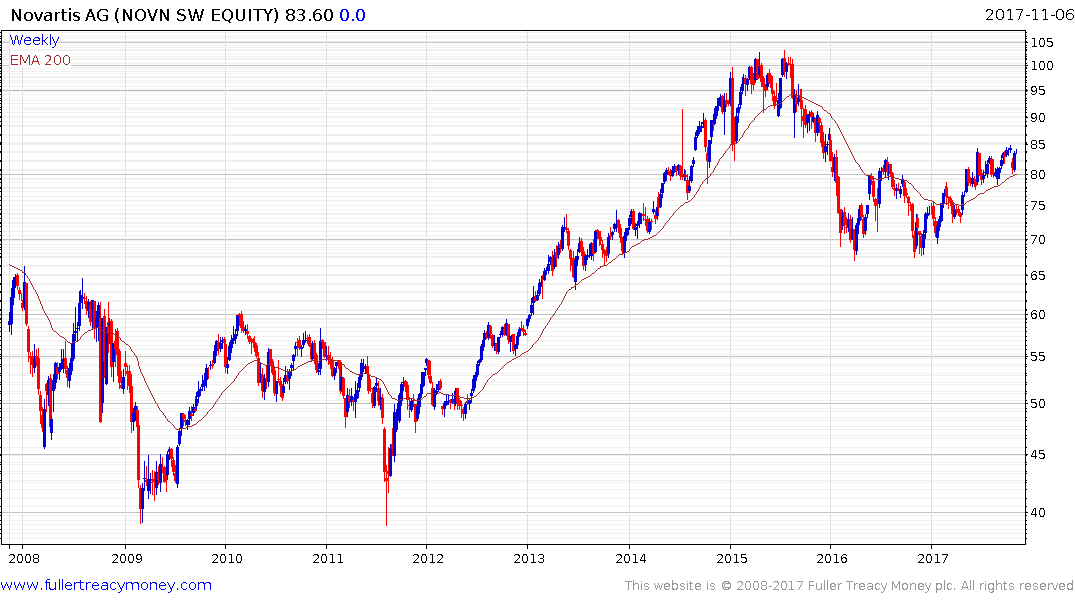Click the 2015 x-axis label
Screen dimensions: 1075x600
(x=732, y=558)
